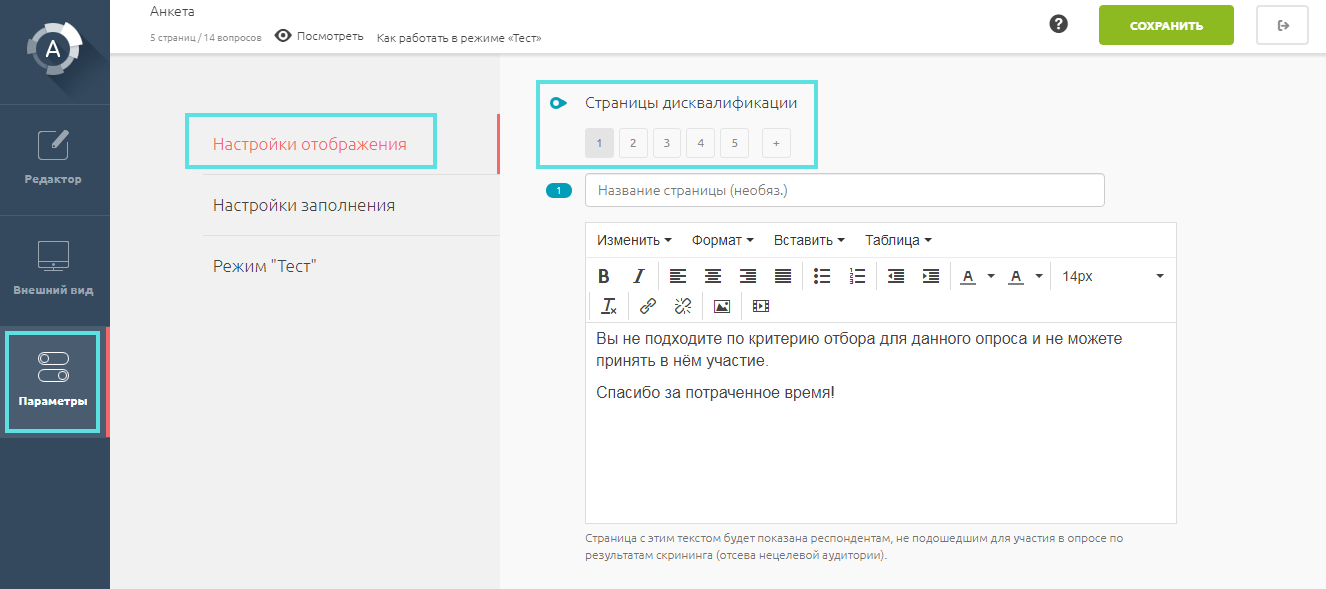The width and height of the screenshot is (1326, 589).
Task: Center-align the disqualification text
Action: [x=713, y=277]
